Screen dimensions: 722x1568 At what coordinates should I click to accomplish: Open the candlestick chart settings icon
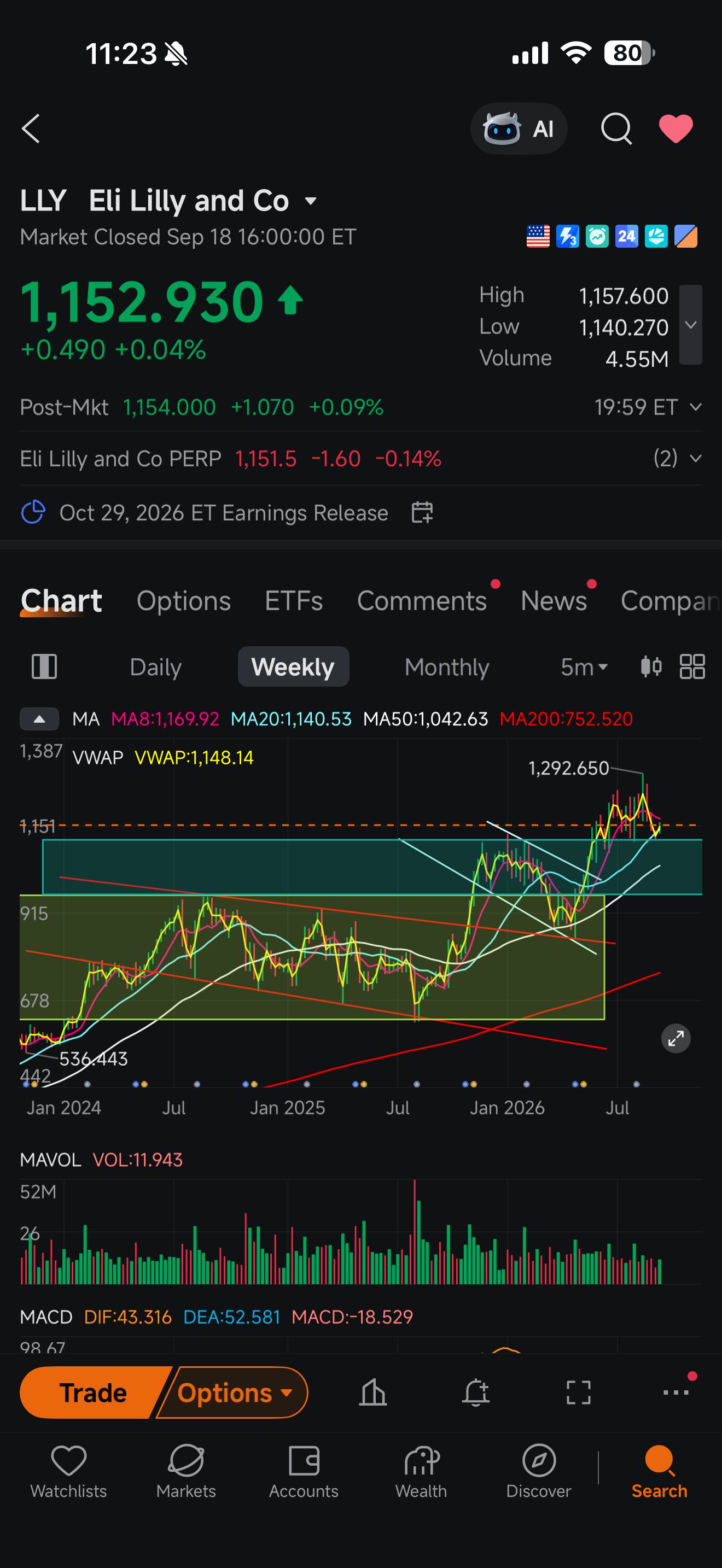tap(651, 666)
